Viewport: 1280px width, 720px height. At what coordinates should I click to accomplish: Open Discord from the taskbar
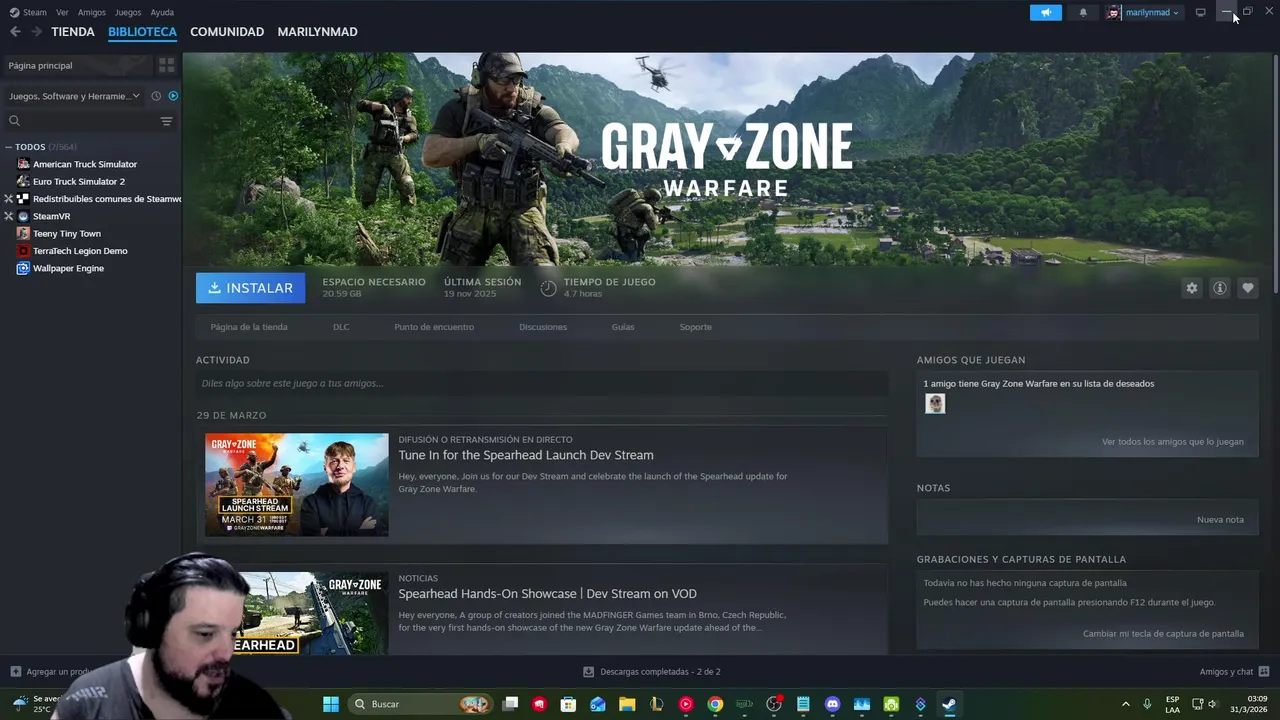[832, 704]
